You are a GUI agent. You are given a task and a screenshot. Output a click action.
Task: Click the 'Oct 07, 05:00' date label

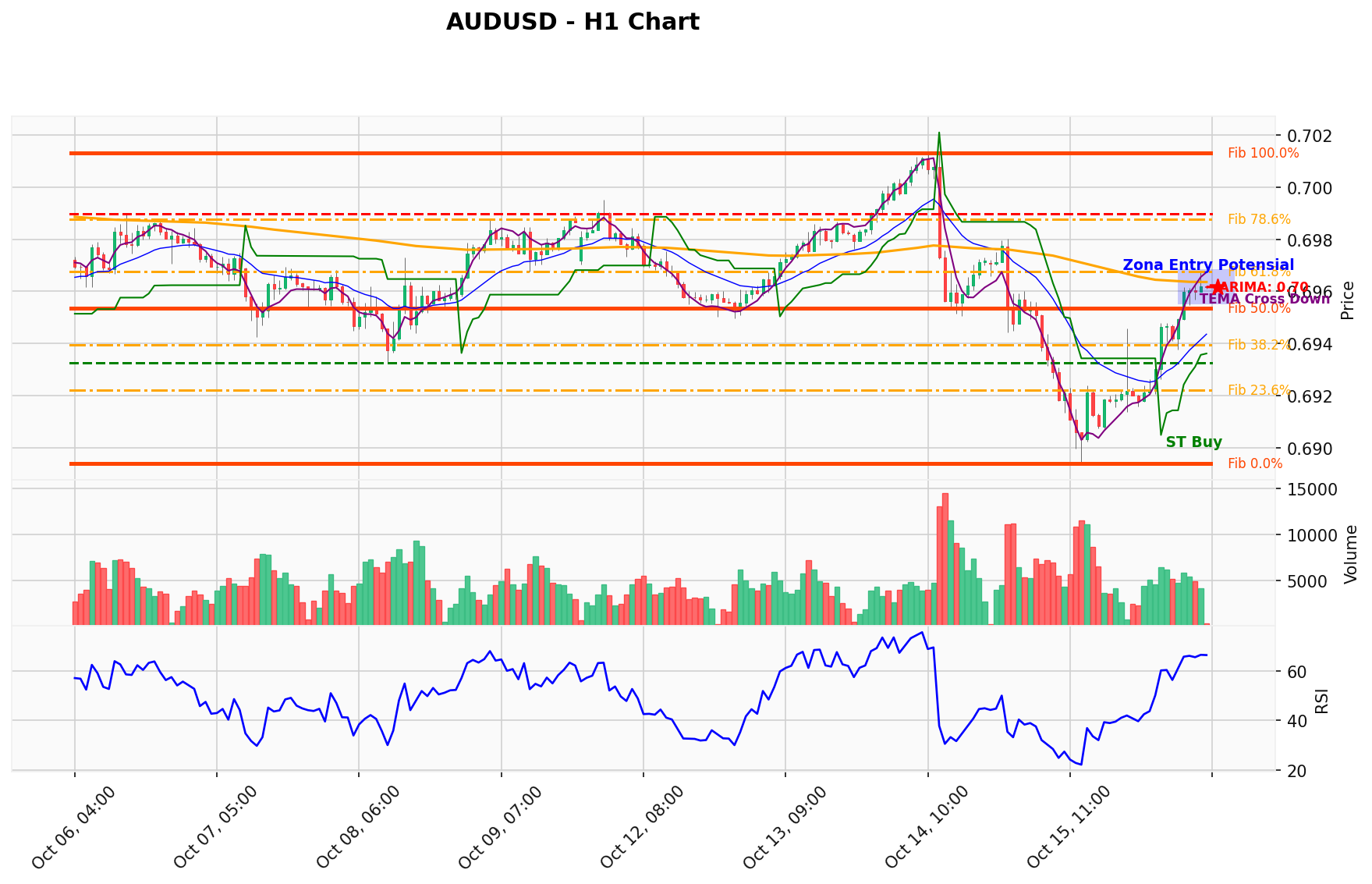point(216,827)
